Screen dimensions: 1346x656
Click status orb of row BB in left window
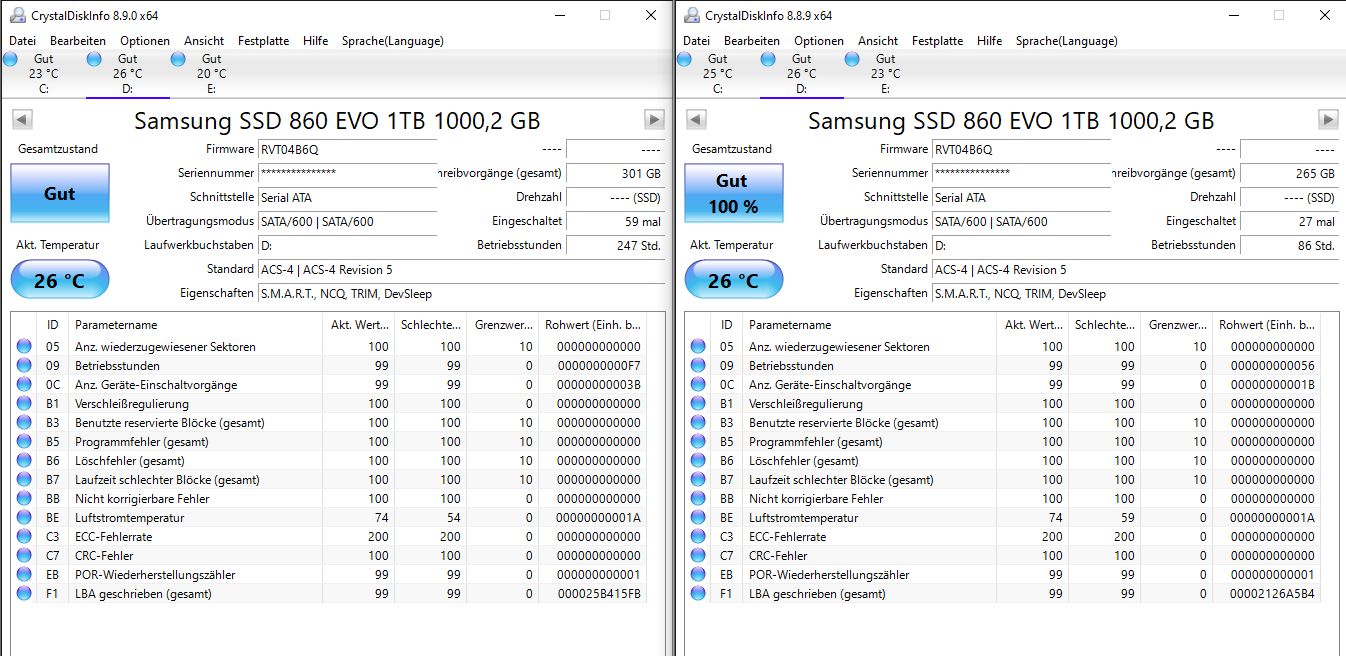[x=24, y=499]
